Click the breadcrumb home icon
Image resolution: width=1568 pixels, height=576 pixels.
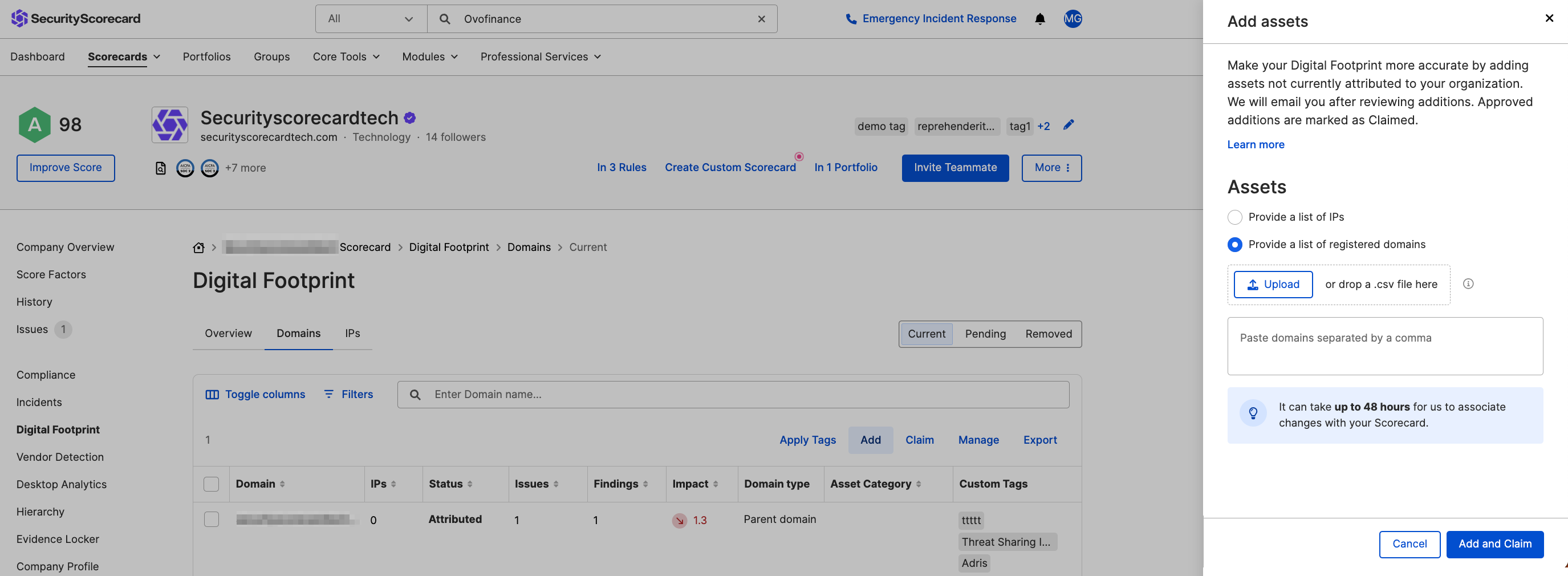198,247
